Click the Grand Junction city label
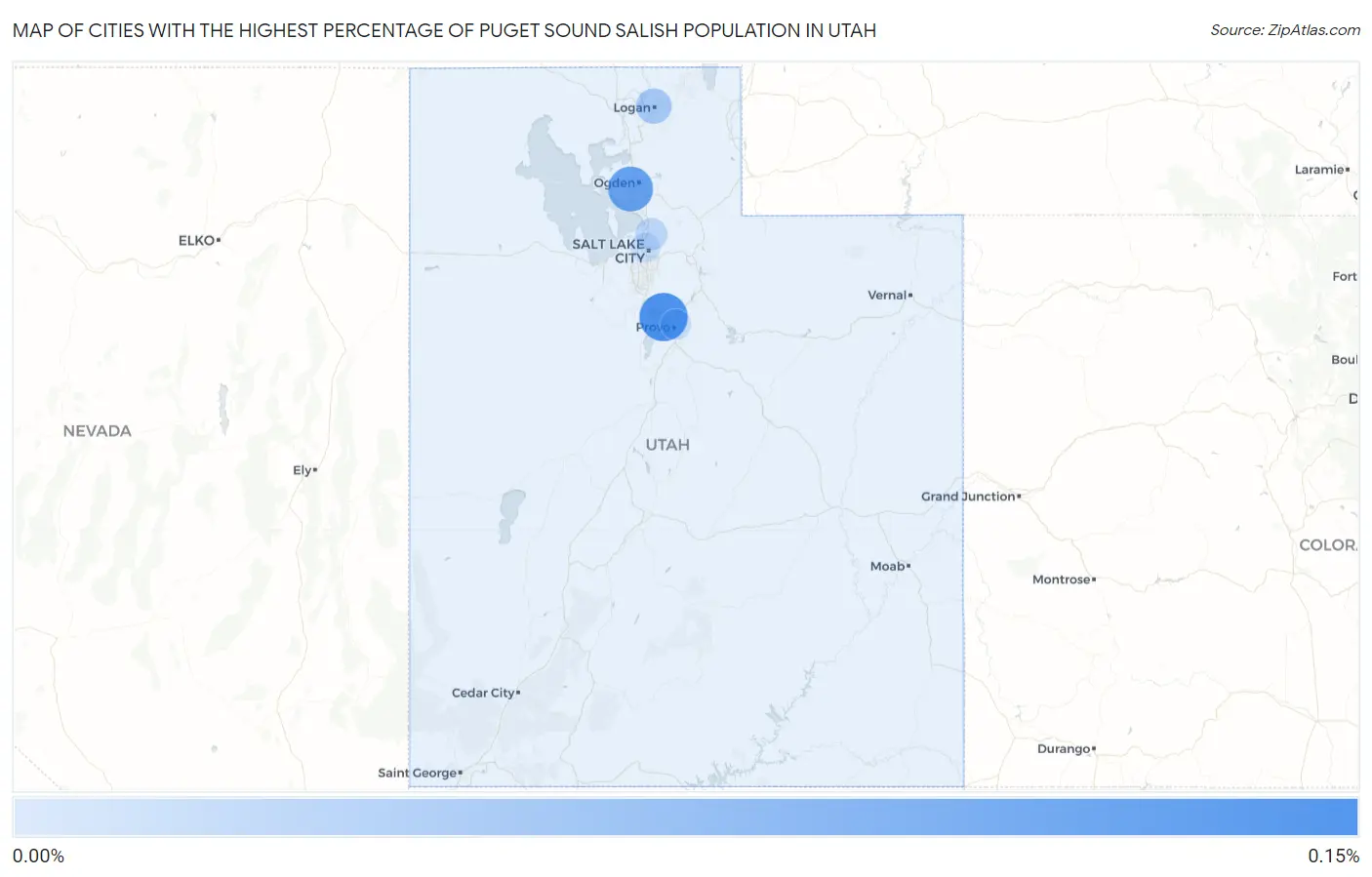This screenshot has width=1372, height=877. 968,497
